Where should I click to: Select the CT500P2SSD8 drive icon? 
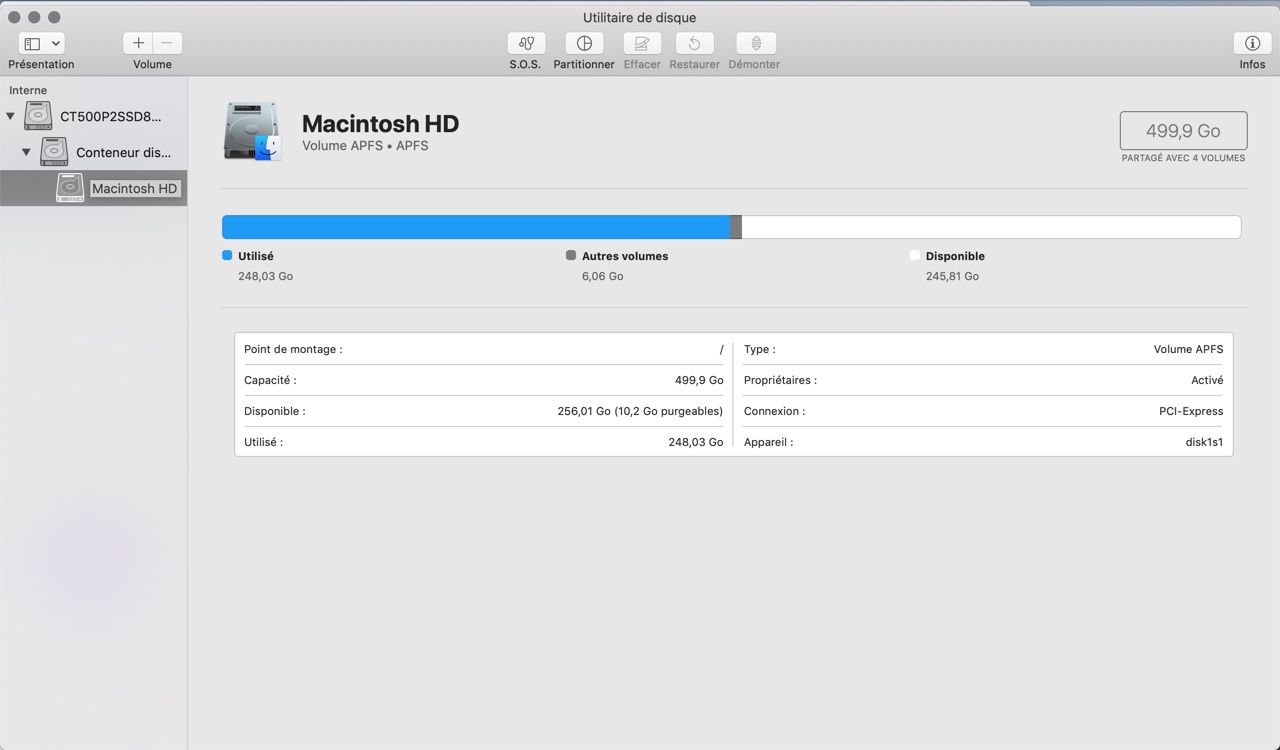pos(38,116)
